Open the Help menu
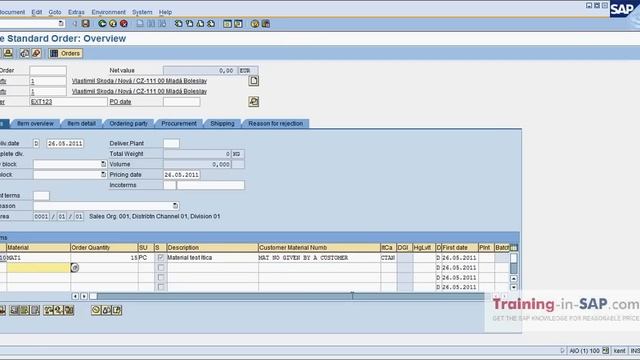The image size is (640, 360). (165, 12)
